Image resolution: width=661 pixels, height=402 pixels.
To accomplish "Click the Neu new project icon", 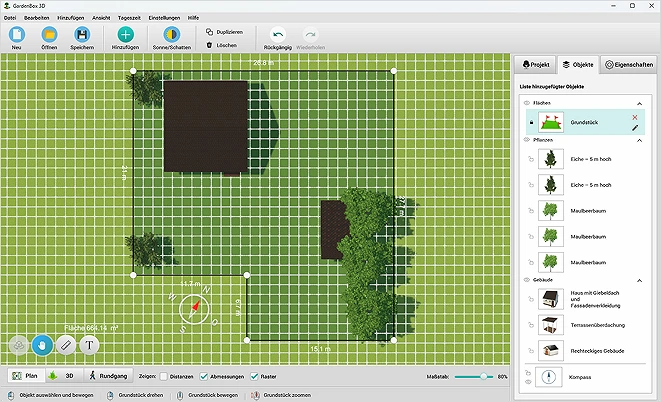I will click(16, 35).
